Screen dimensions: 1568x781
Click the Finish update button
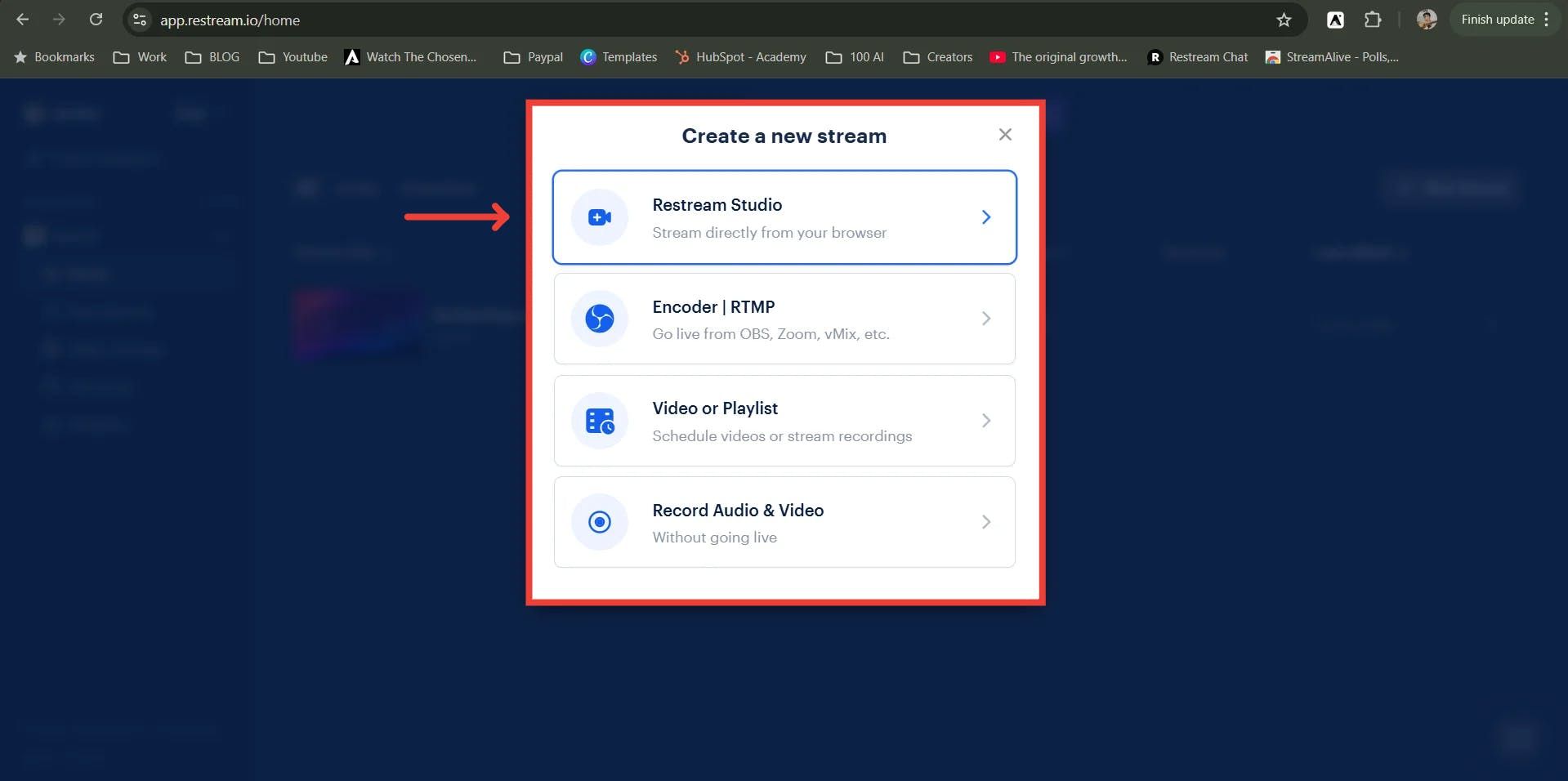click(1497, 20)
